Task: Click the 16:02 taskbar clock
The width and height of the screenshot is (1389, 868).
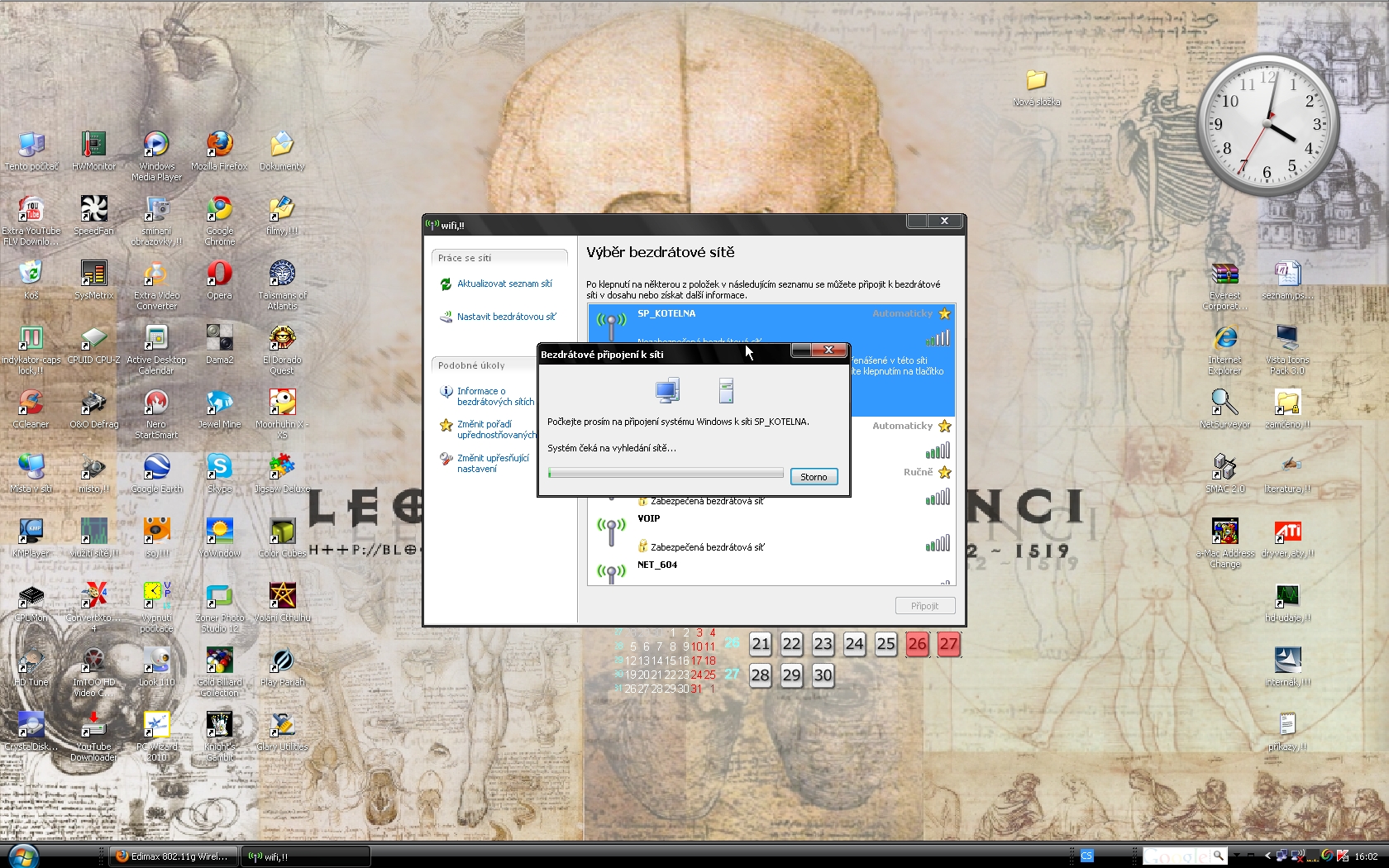Action: click(x=1366, y=856)
